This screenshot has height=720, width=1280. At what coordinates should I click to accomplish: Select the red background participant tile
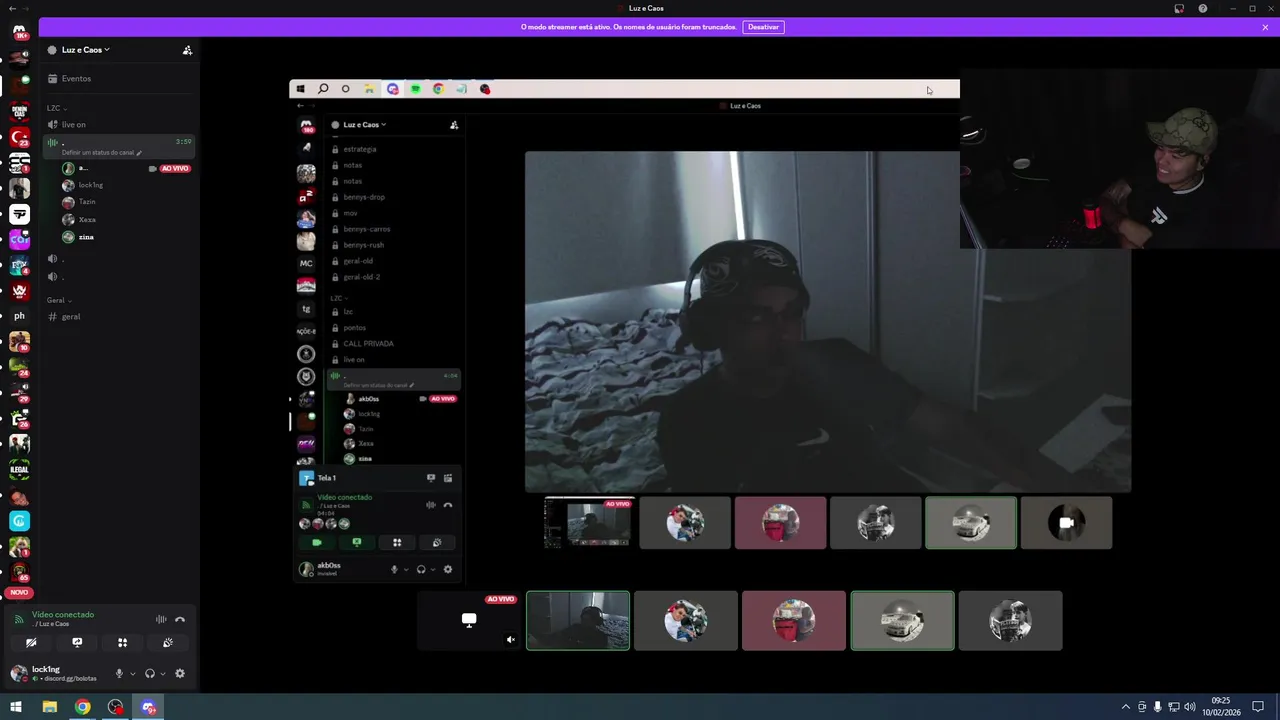point(794,621)
